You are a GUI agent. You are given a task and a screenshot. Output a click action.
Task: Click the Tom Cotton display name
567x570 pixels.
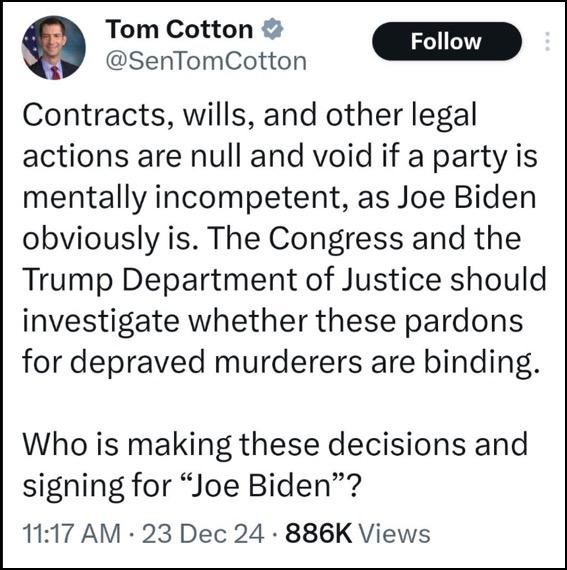click(179, 29)
